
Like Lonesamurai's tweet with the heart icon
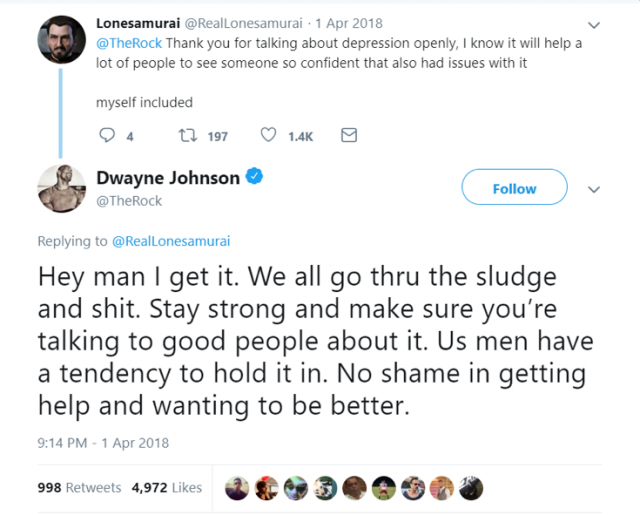coord(268,136)
